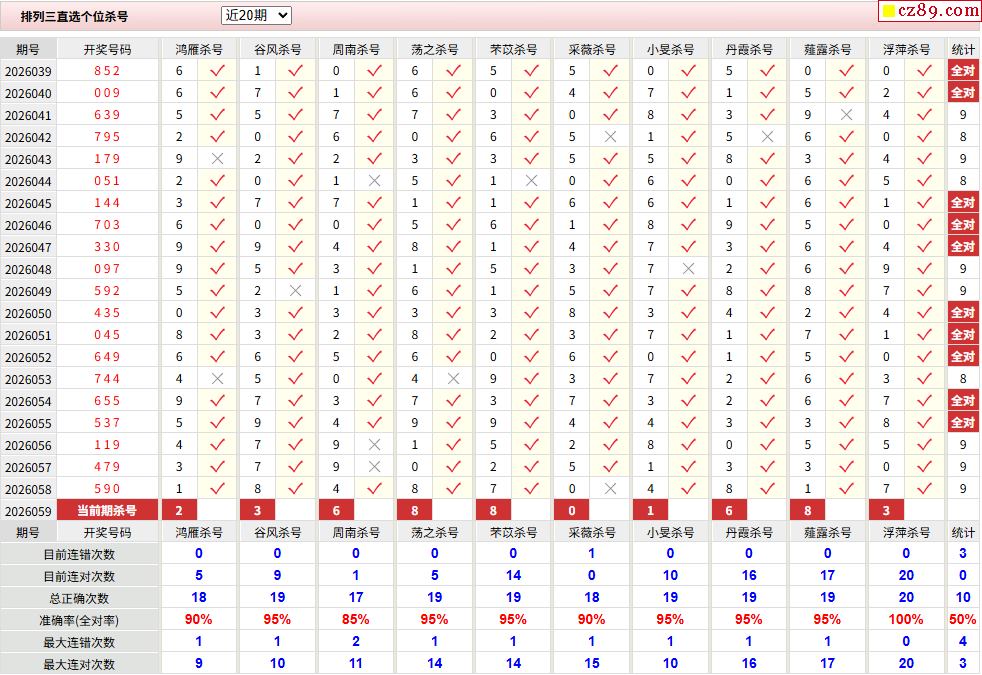Click the red check for 薤露杀号 in row 2026052
982x675 pixels.
click(x=846, y=357)
